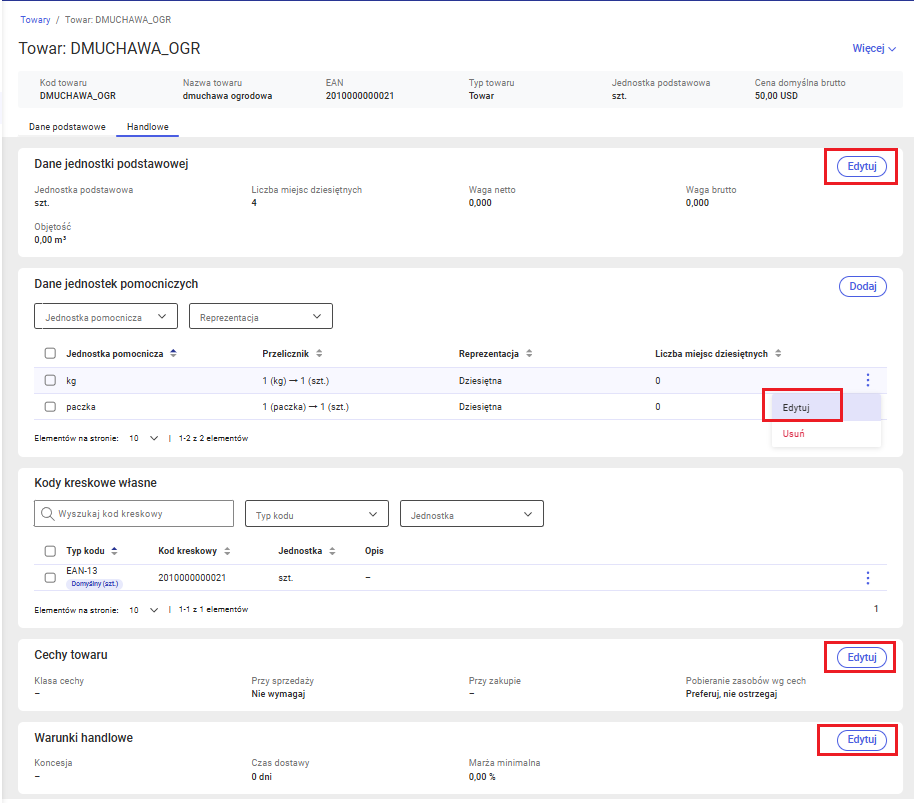Sort by Reprezentacja column

pos(529,353)
